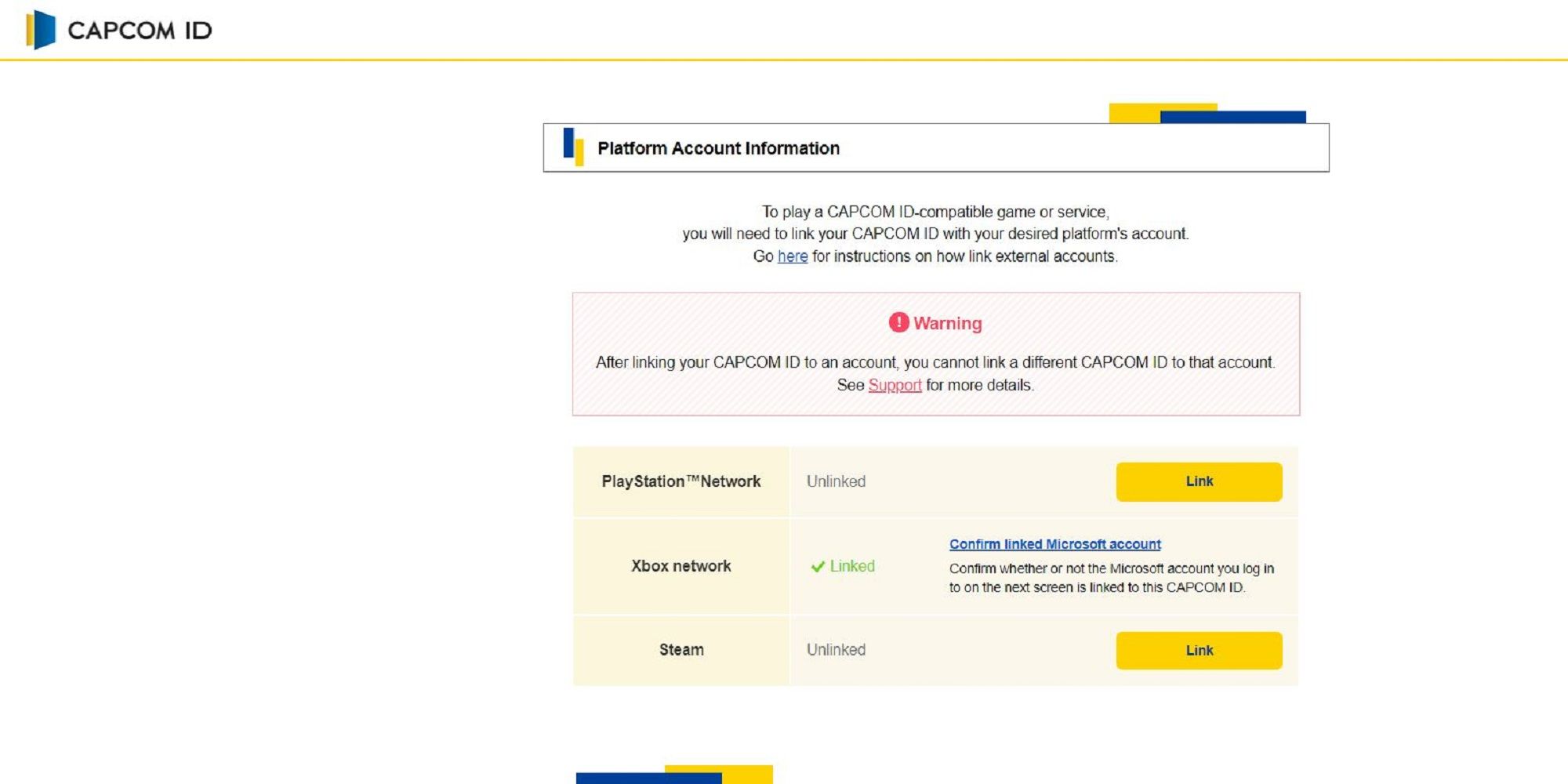Screen dimensions: 1568x784
Task: Click the Unlinked status for Steam
Action: click(x=837, y=649)
